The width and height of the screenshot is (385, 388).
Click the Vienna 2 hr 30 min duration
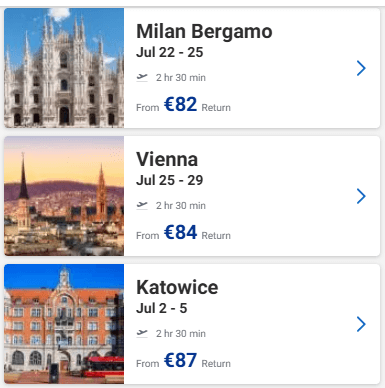[x=181, y=206]
